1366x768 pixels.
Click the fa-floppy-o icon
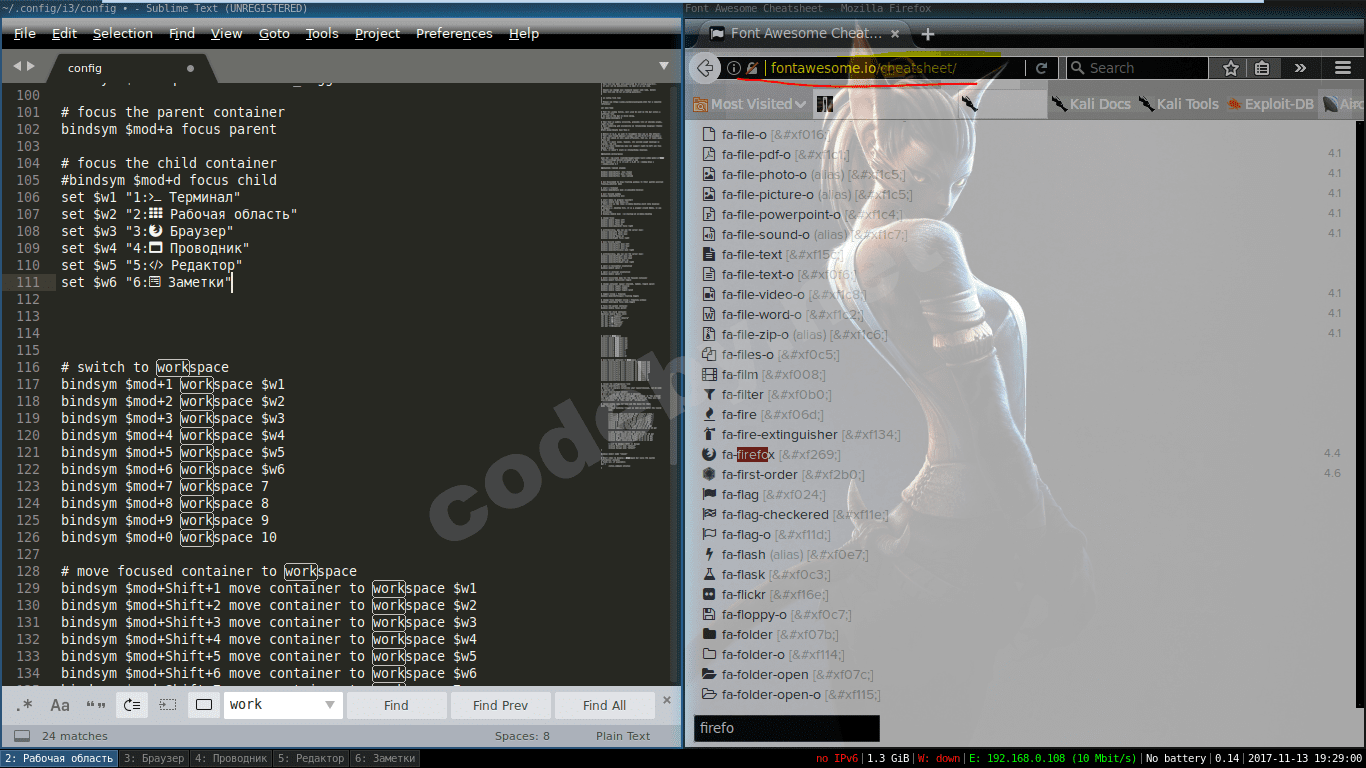[x=709, y=615]
